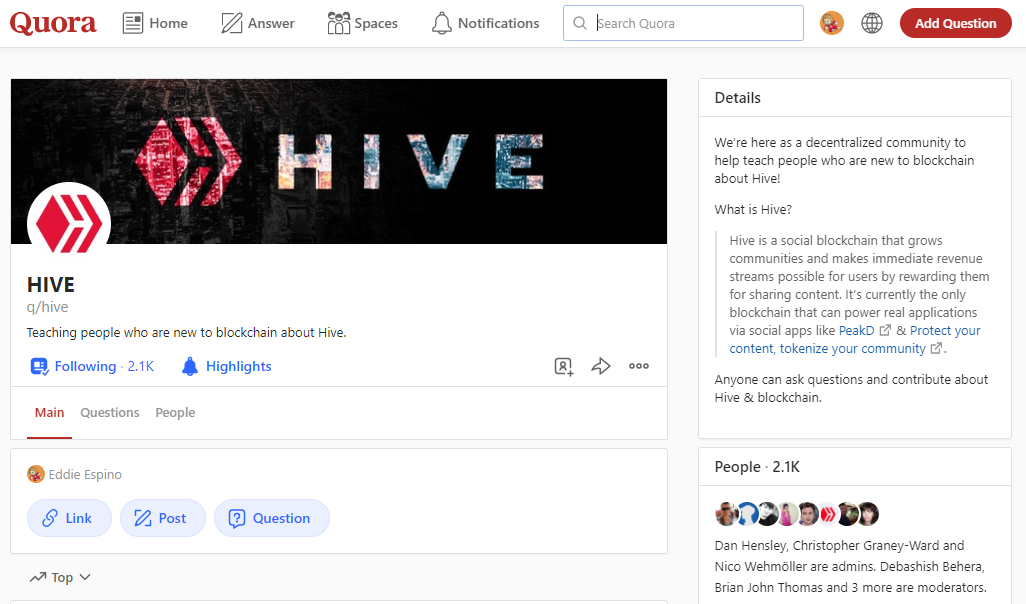Viewport: 1026px width, 604px height.
Task: Click 'What is Hive?' text
Action: pyautogui.click(x=753, y=209)
